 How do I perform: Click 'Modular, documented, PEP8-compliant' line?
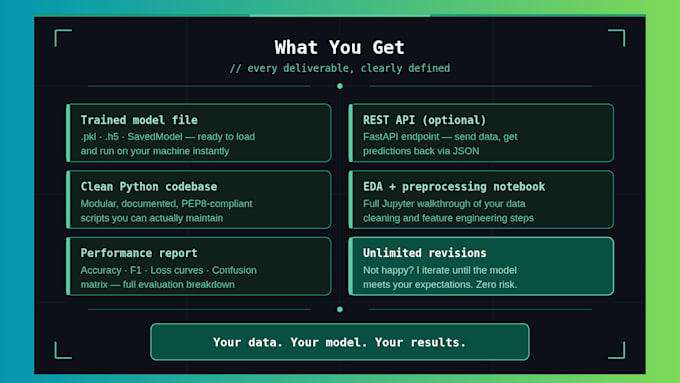[166, 203]
